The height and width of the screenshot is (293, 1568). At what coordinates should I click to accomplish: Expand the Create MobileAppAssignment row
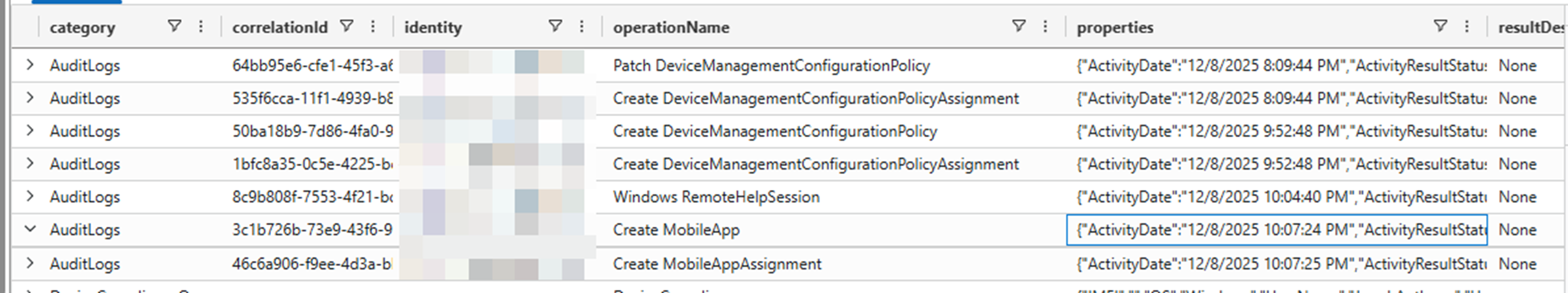point(30,263)
